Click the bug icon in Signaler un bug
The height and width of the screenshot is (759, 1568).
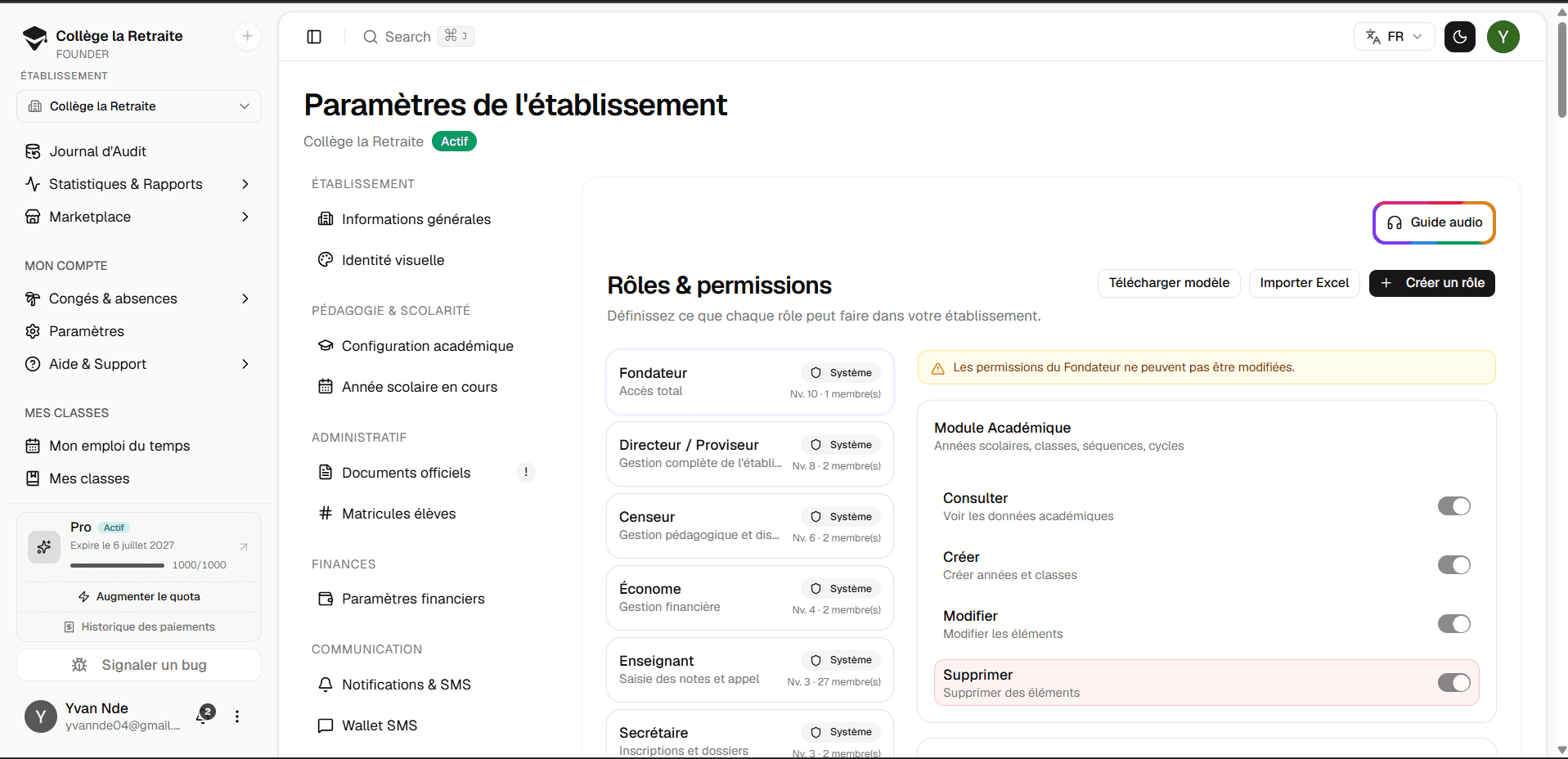click(x=79, y=665)
